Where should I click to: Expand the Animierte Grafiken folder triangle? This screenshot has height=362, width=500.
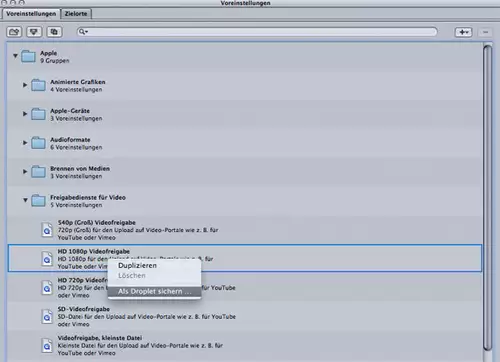click(25, 85)
